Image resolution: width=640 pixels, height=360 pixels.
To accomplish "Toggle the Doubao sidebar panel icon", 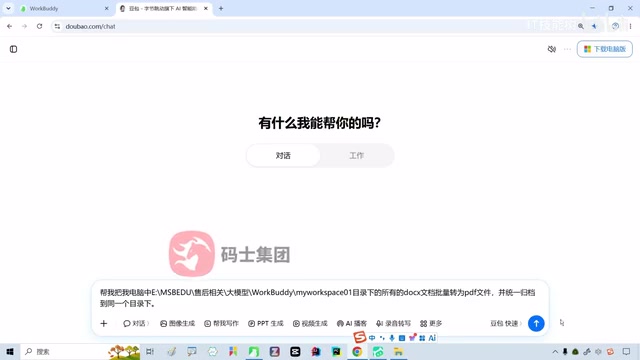I will pyautogui.click(x=13, y=49).
